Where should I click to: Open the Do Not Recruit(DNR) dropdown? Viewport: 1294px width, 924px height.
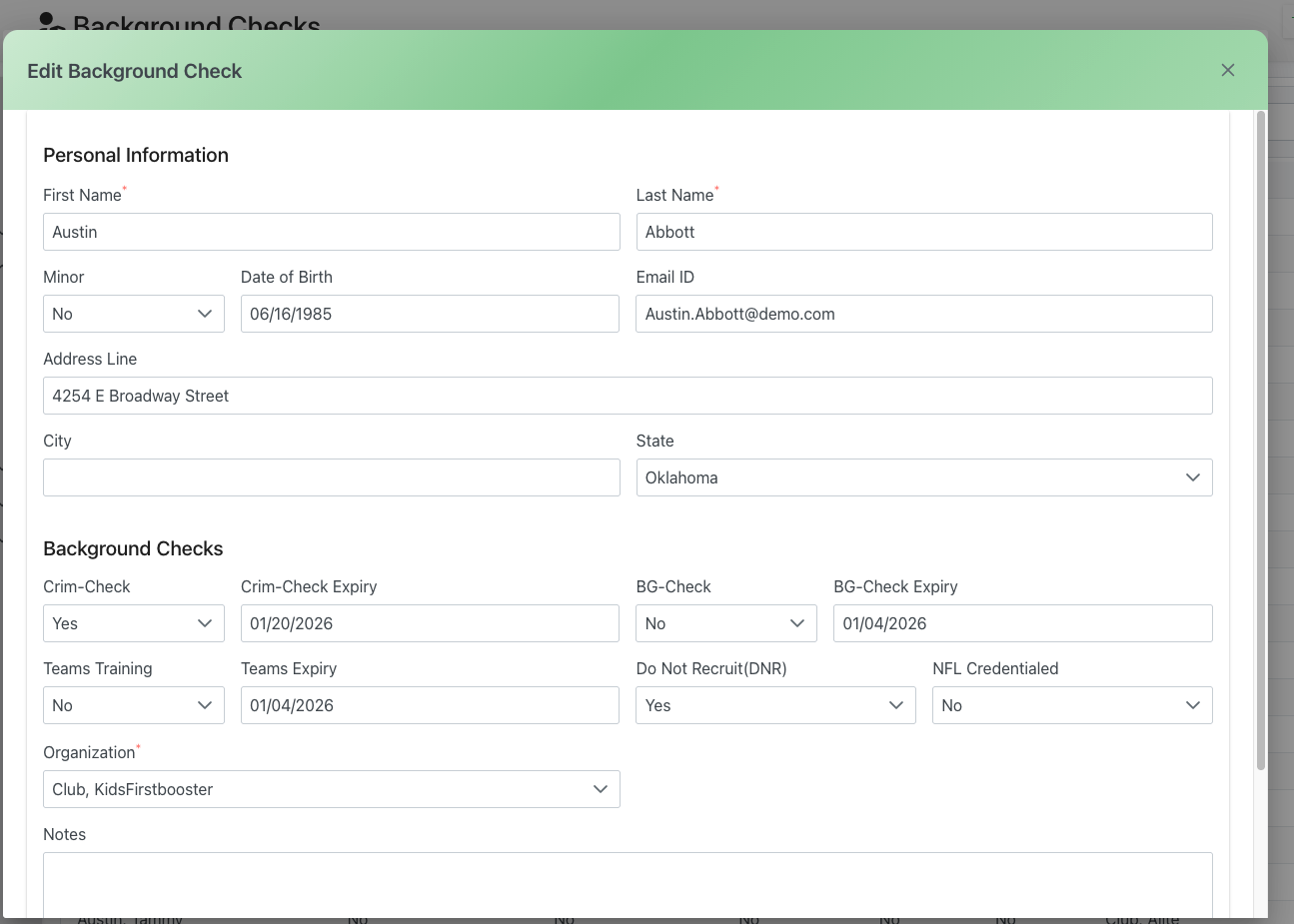tap(775, 705)
